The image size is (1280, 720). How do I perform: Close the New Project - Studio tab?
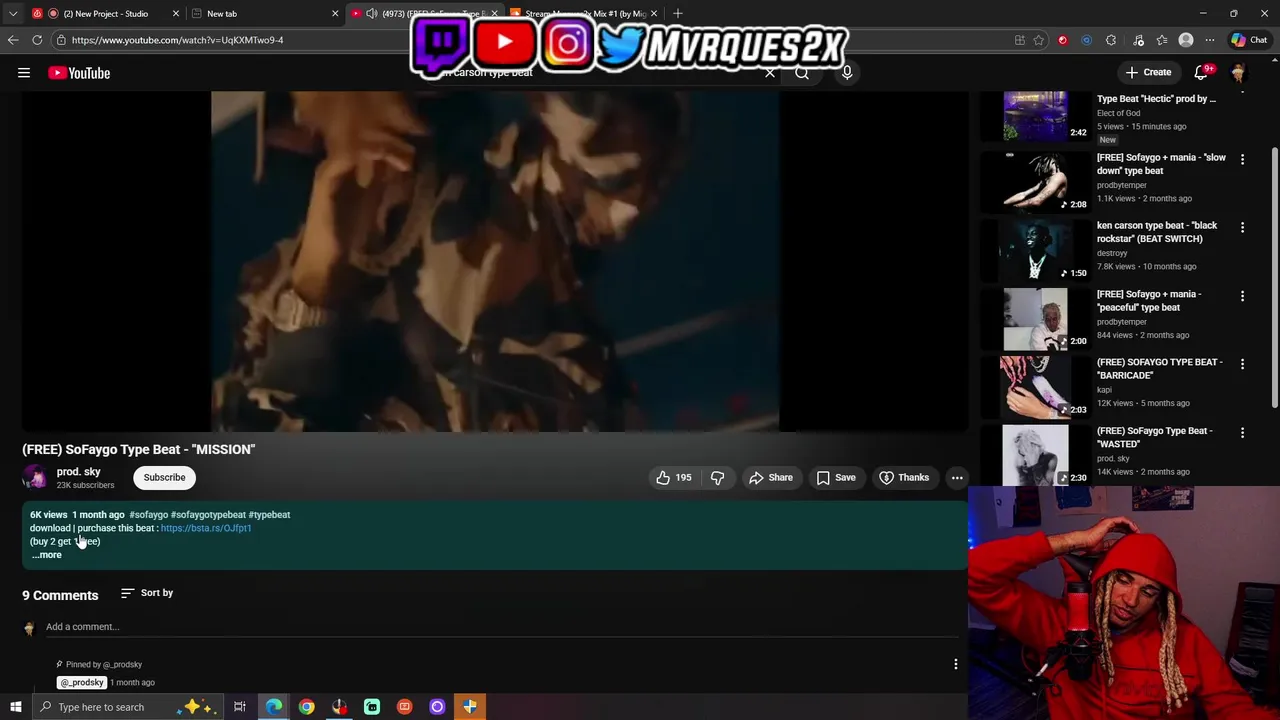176,13
